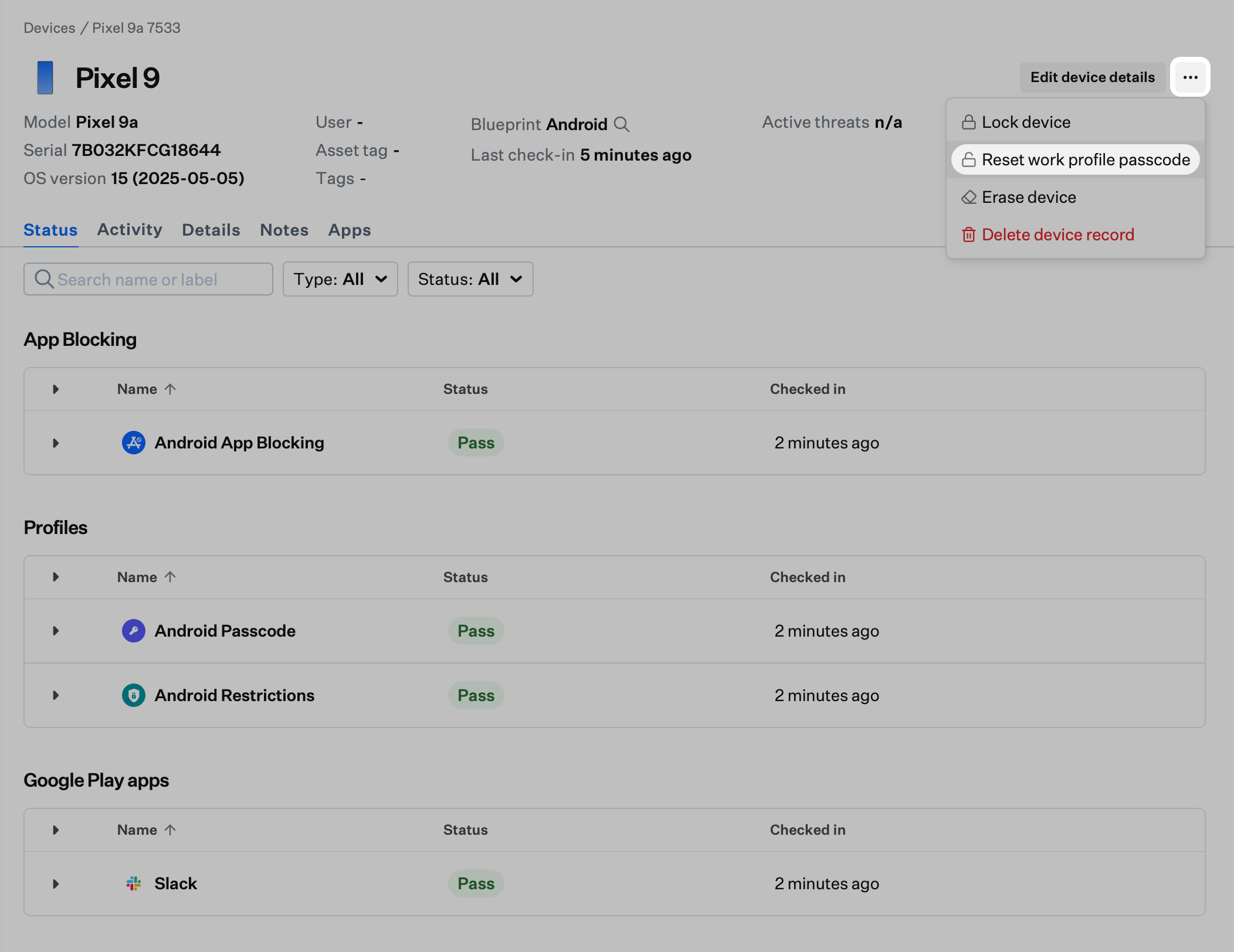Click the Blueprint Android magnifier icon

(621, 124)
